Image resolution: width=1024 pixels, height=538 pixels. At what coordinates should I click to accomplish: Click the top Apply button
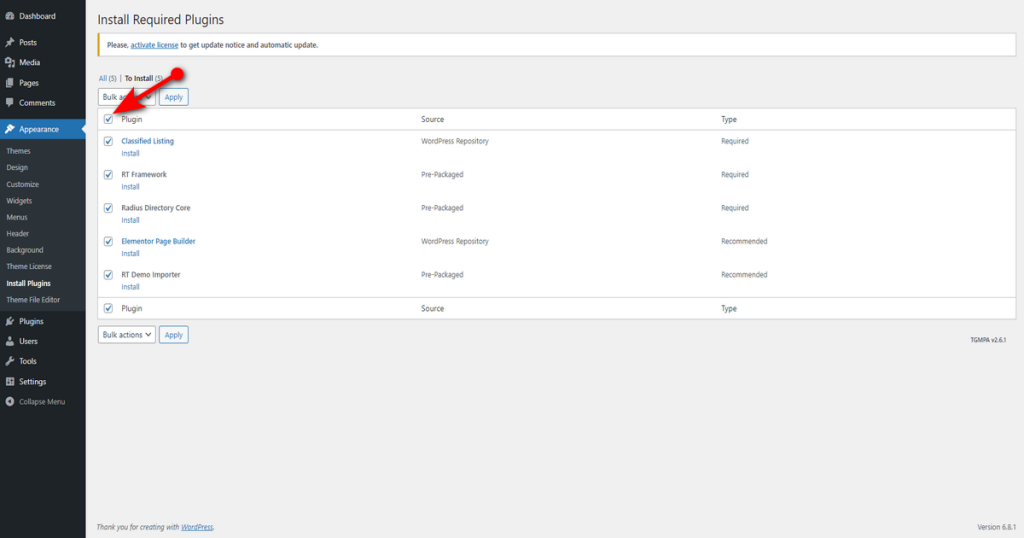(174, 97)
